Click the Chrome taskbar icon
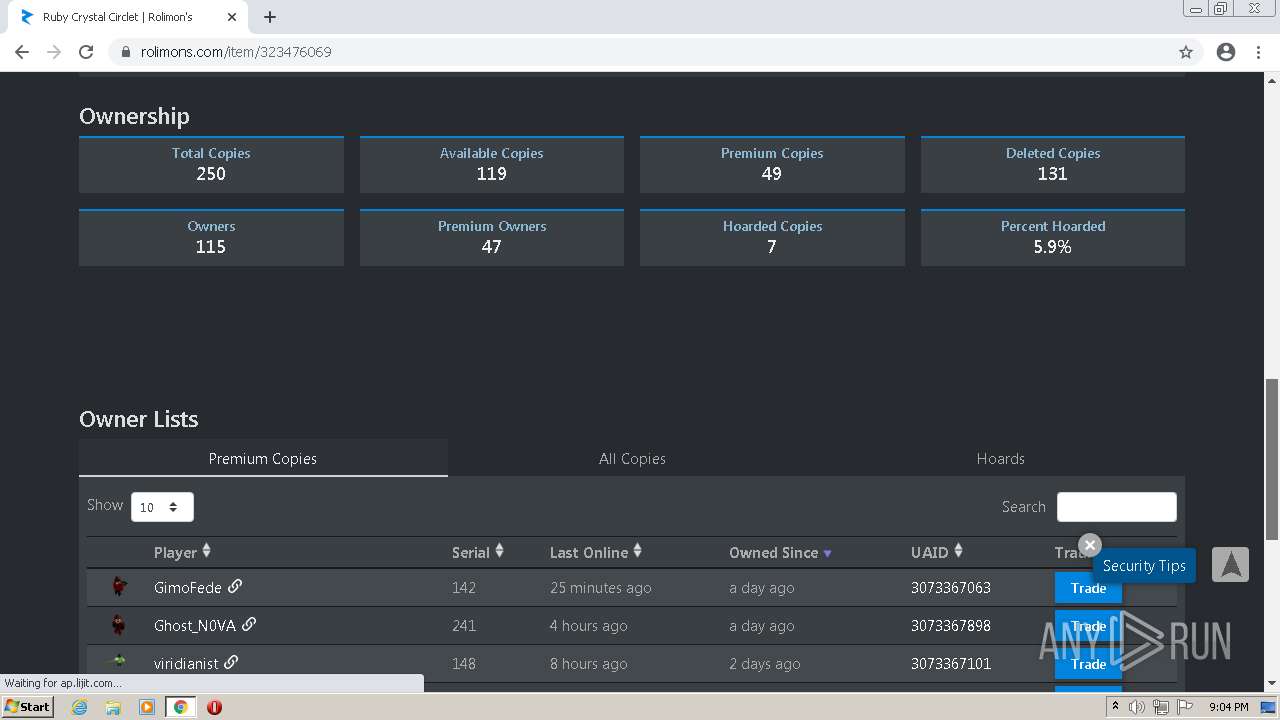This screenshot has height=720, width=1280. 180,707
